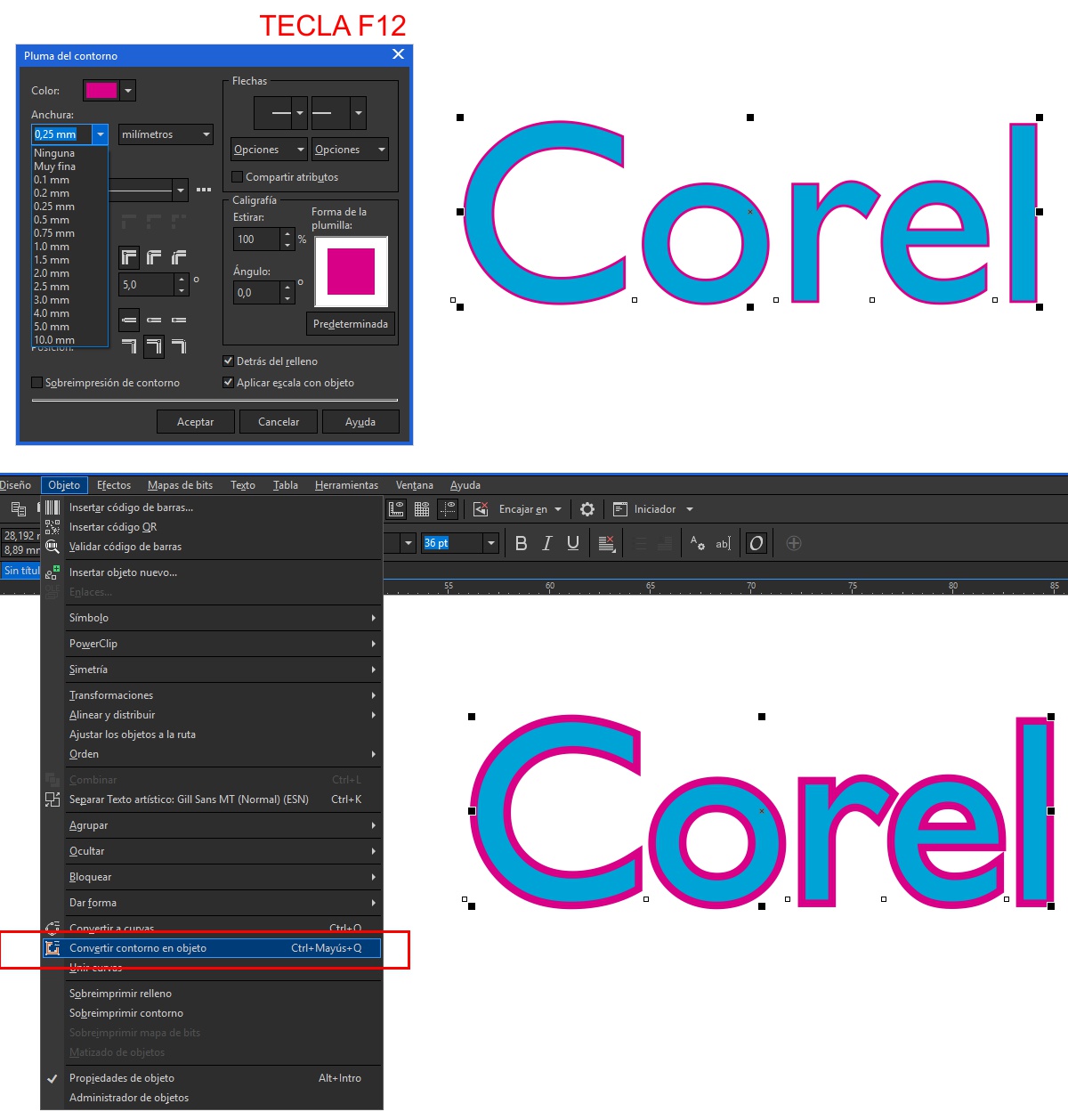Open the font size 36 pt dropdown

(x=490, y=543)
